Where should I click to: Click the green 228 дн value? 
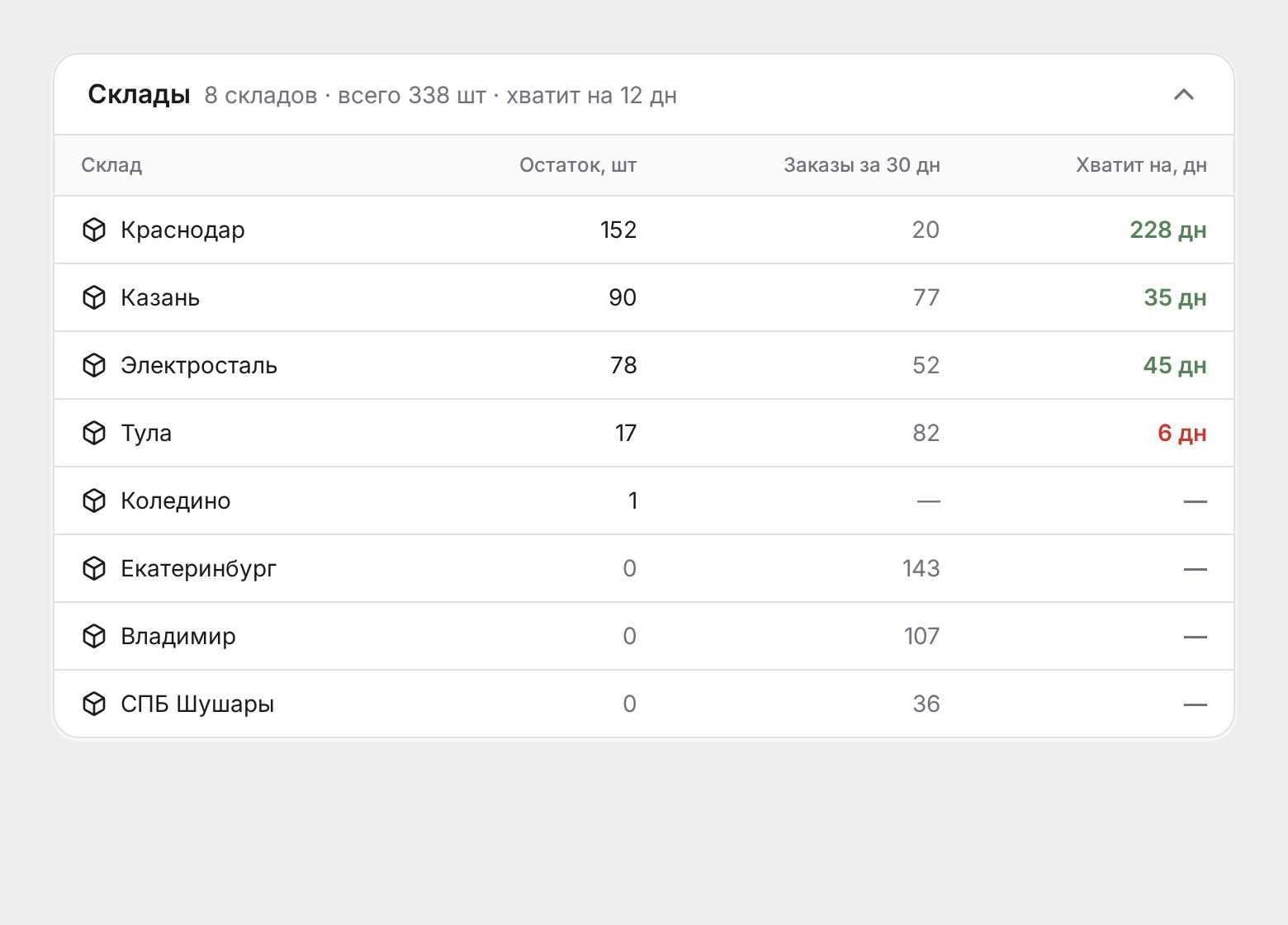(1167, 230)
